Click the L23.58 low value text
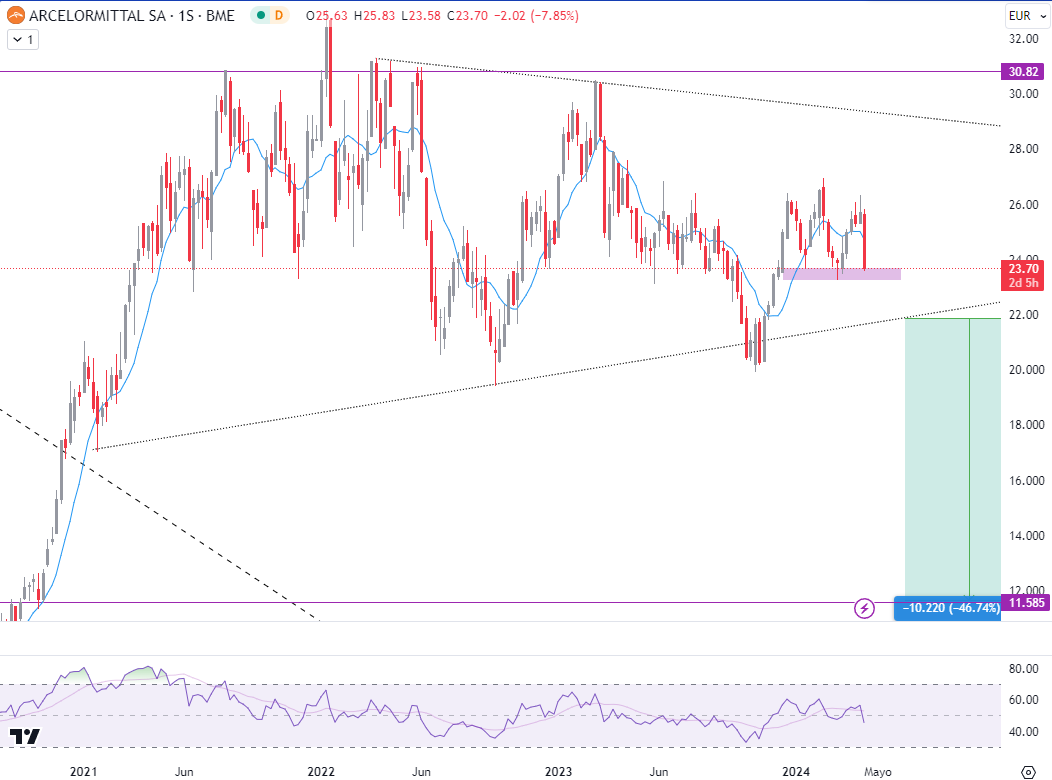The image size is (1052, 780). (421, 15)
